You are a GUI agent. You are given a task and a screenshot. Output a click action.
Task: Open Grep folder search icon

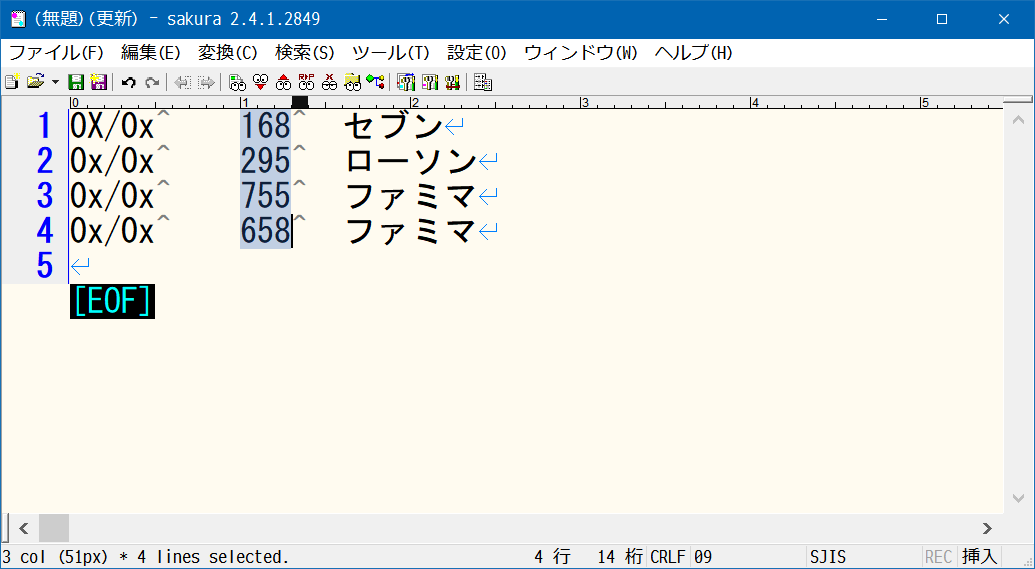point(352,82)
